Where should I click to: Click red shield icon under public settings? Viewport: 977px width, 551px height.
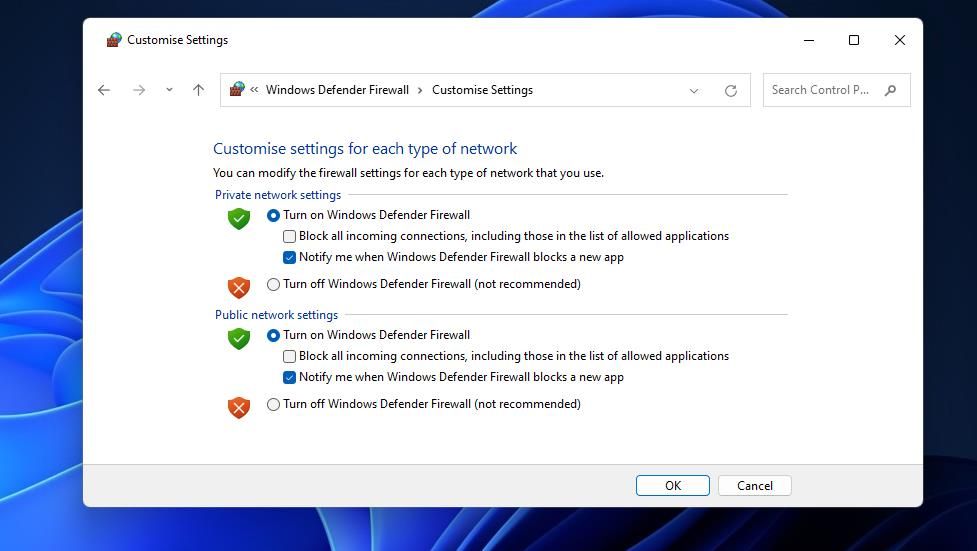[x=239, y=408]
